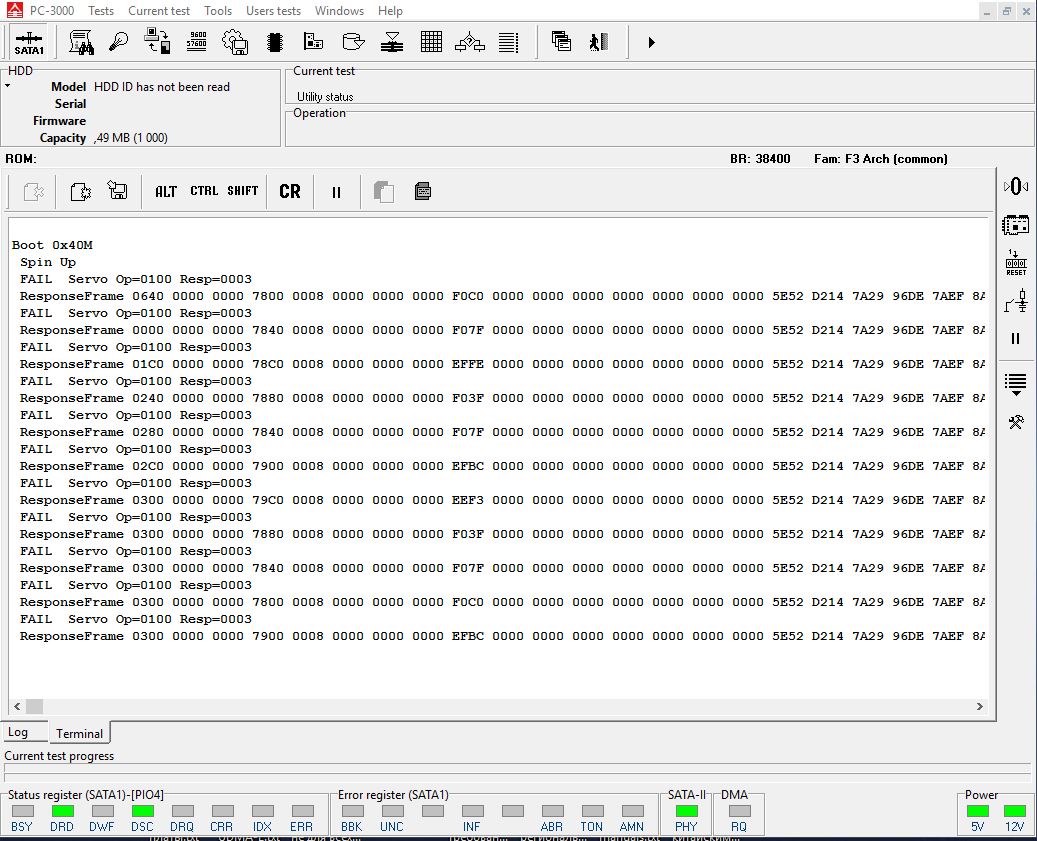Screen dimensions: 1037x841
Task: Open the 9600/57600 baud rate icon
Action: point(196,41)
